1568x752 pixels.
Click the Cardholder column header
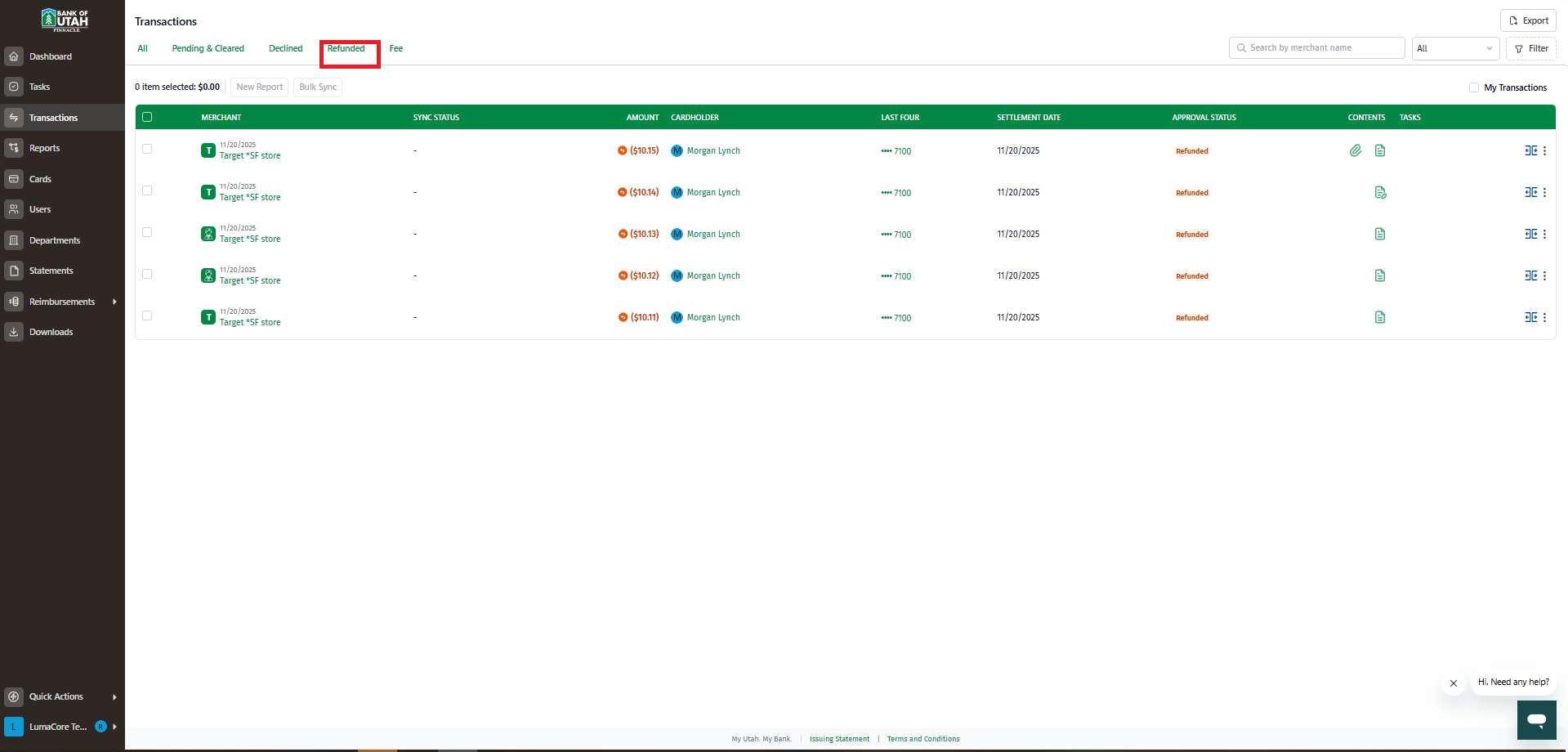695,118
